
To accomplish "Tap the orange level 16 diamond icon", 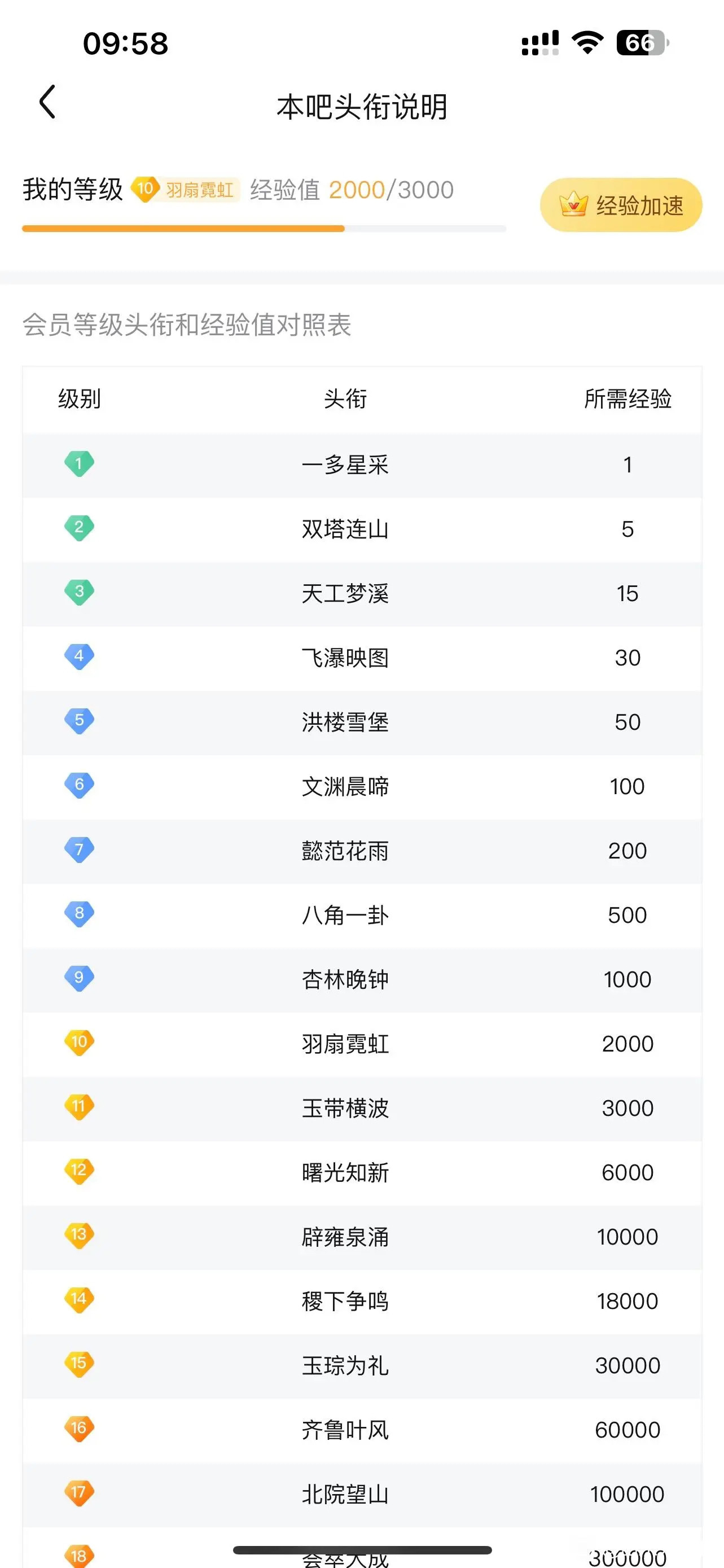I will point(79,1427).
